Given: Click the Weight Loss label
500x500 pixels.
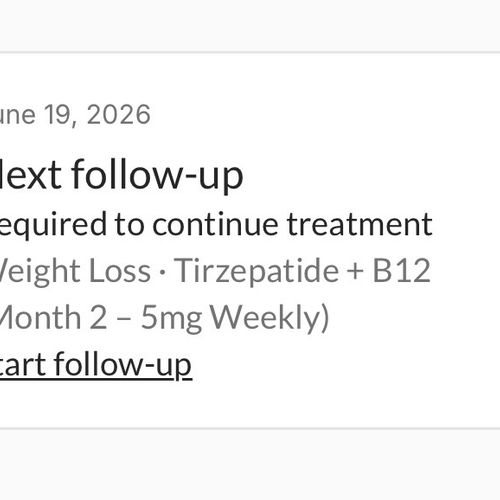Looking at the screenshot, I should pos(75,271).
